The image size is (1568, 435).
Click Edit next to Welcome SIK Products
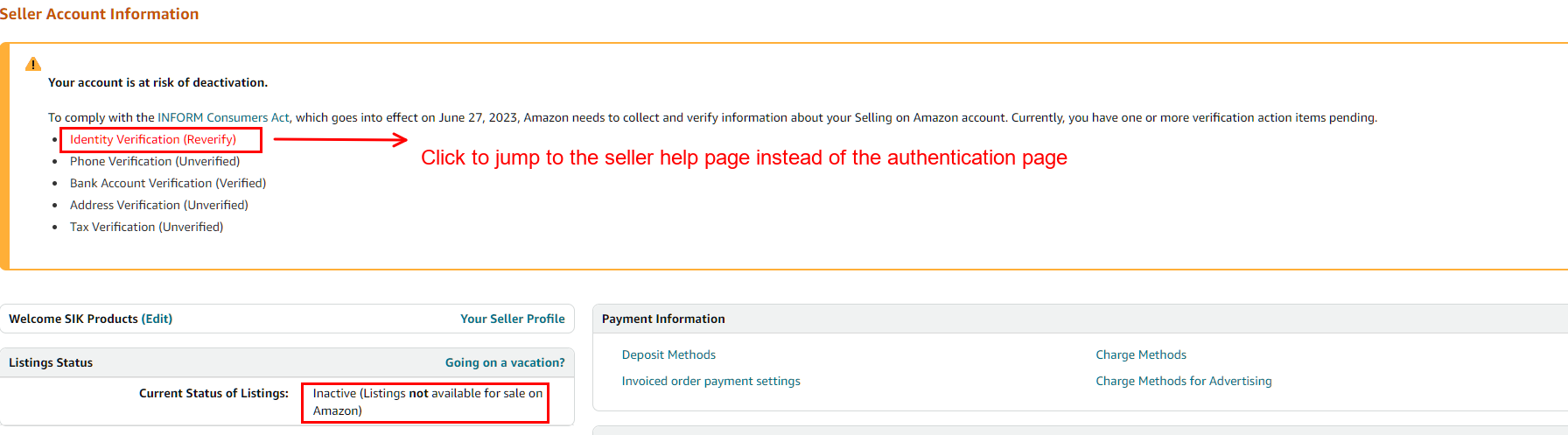(157, 319)
